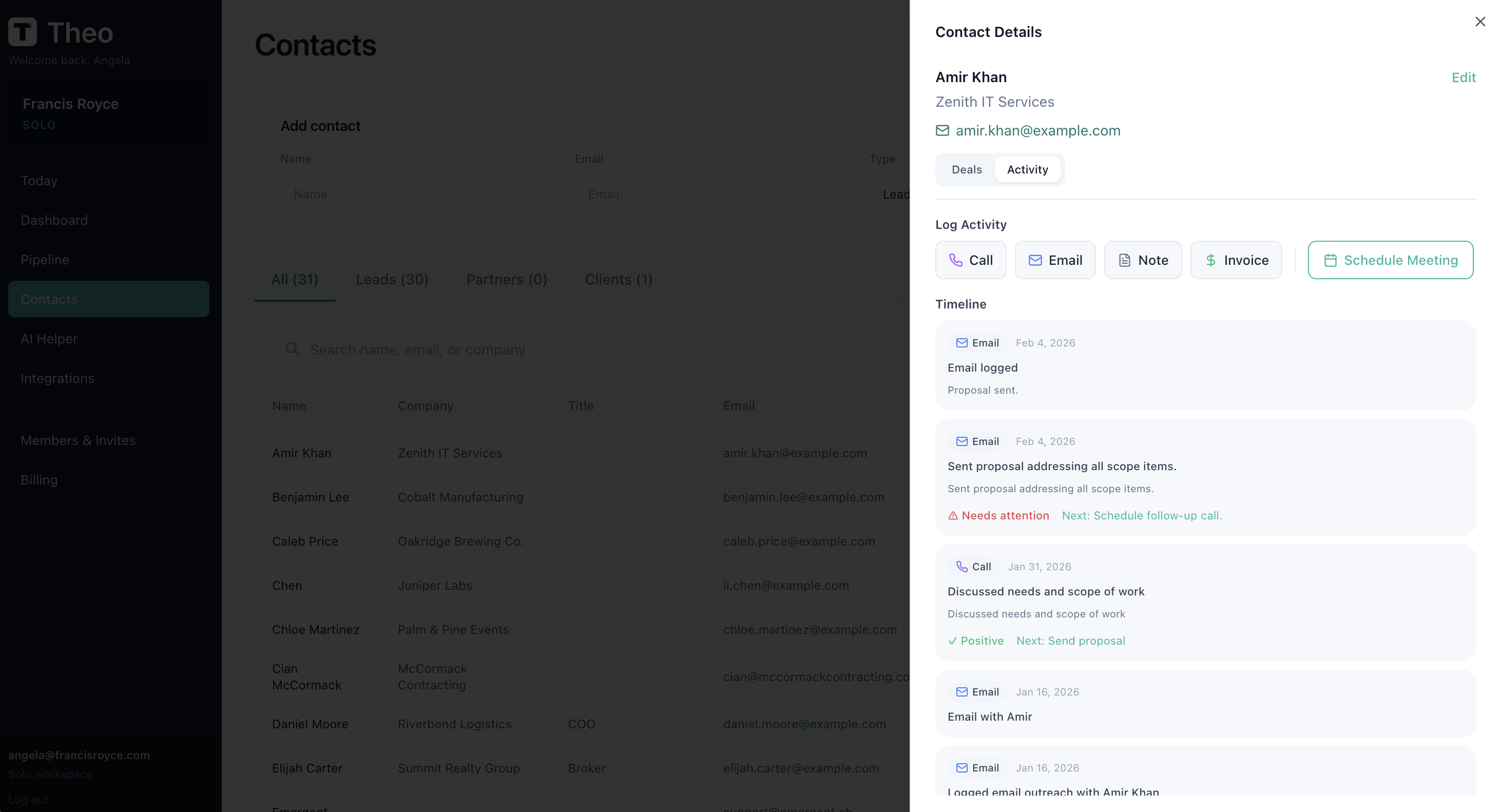1500x812 pixels.
Task: Click the document icon on Note button
Action: tap(1124, 260)
